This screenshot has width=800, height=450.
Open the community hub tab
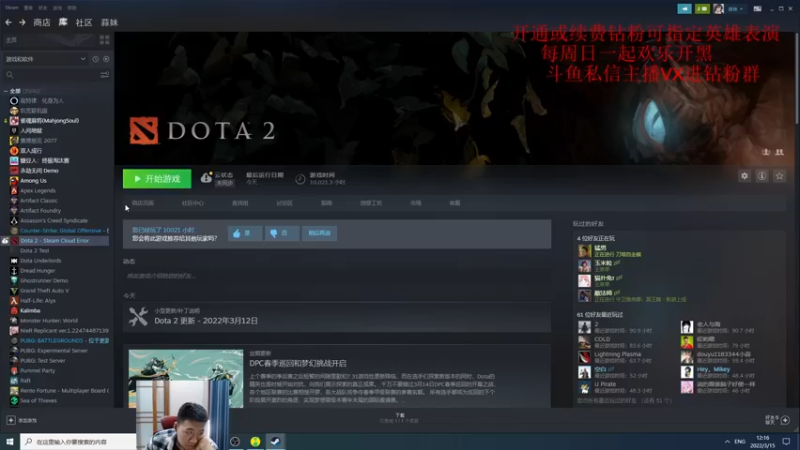coord(193,203)
